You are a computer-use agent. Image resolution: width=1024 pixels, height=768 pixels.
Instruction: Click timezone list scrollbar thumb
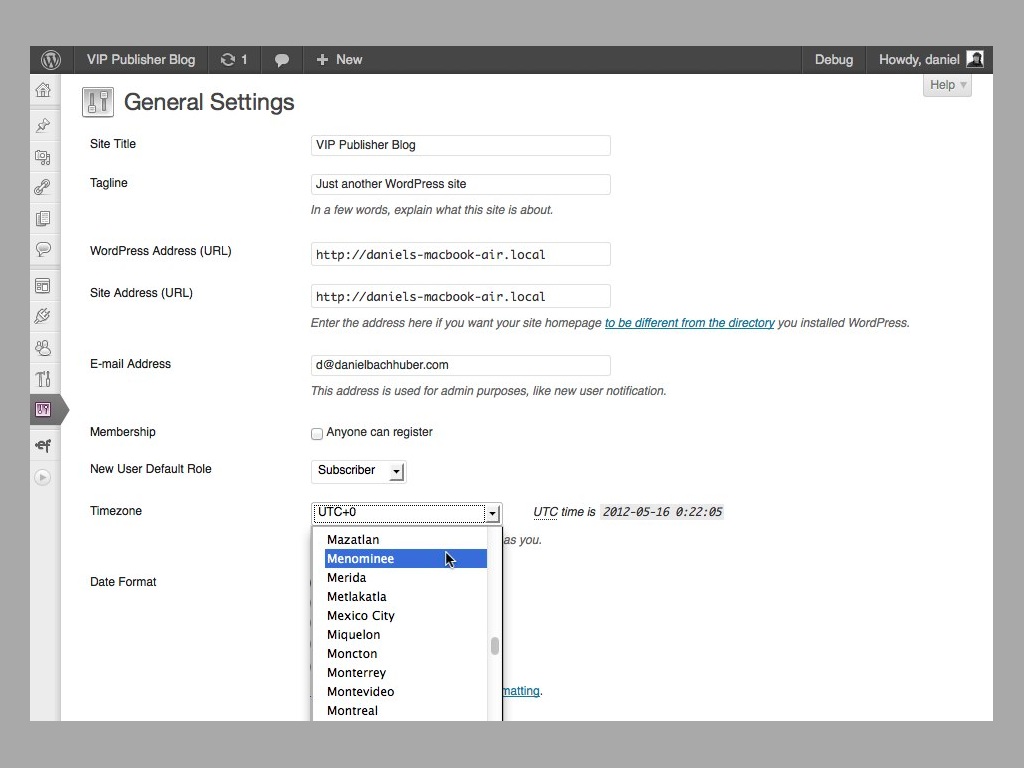495,645
